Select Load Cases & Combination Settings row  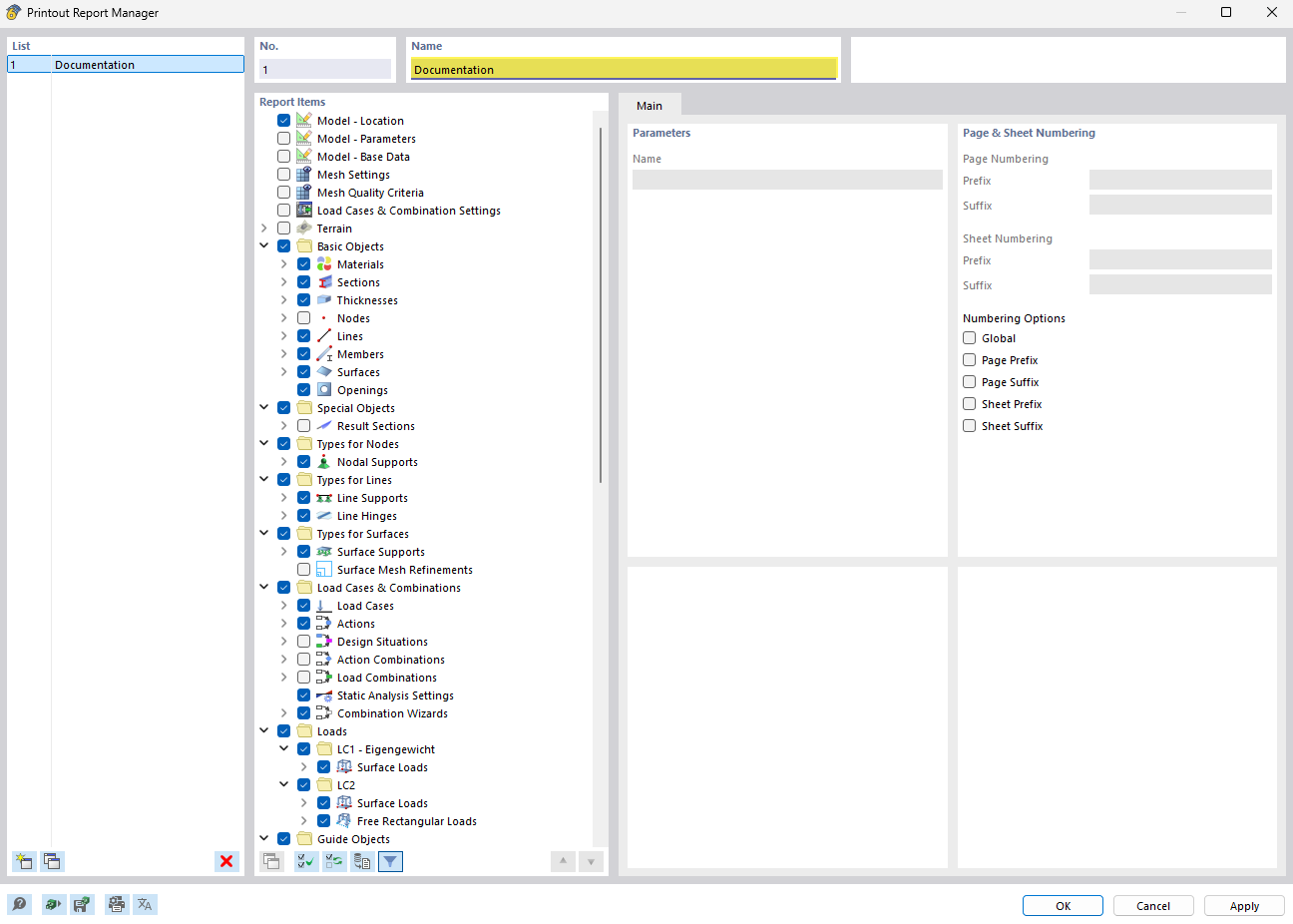tap(408, 211)
